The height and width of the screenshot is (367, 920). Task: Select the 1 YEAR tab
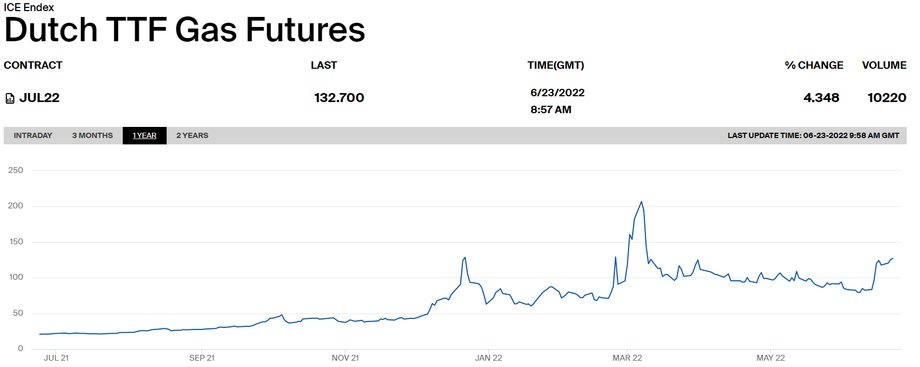pyautogui.click(x=144, y=136)
